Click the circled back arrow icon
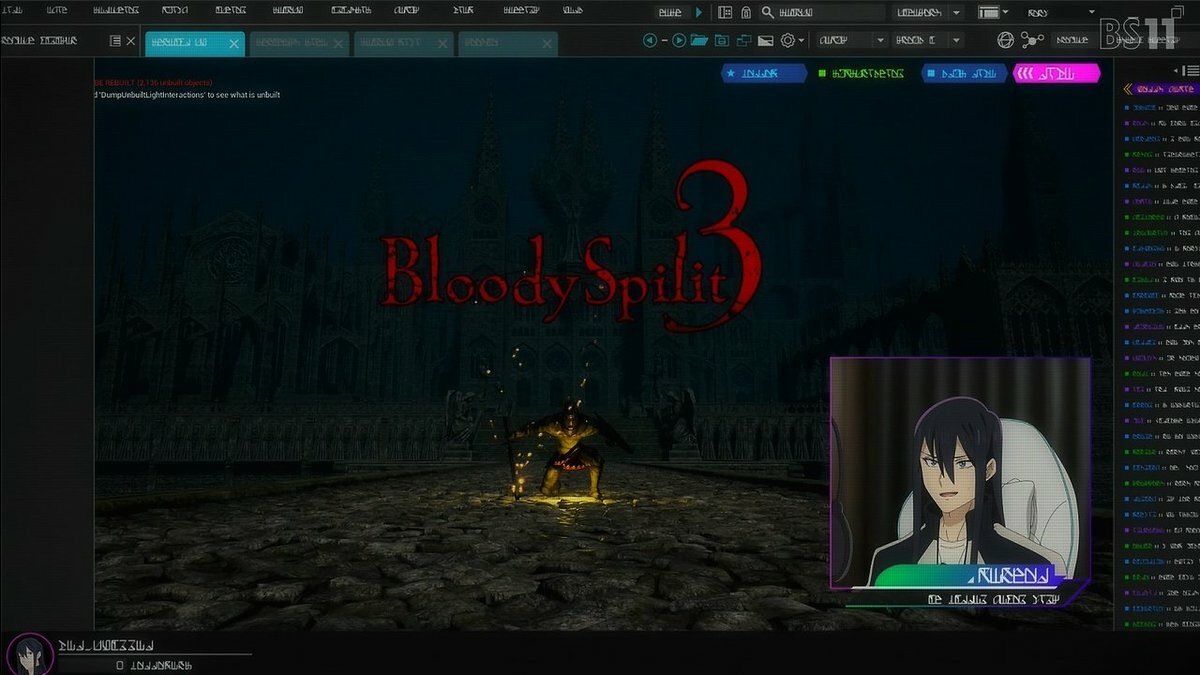 [650, 41]
